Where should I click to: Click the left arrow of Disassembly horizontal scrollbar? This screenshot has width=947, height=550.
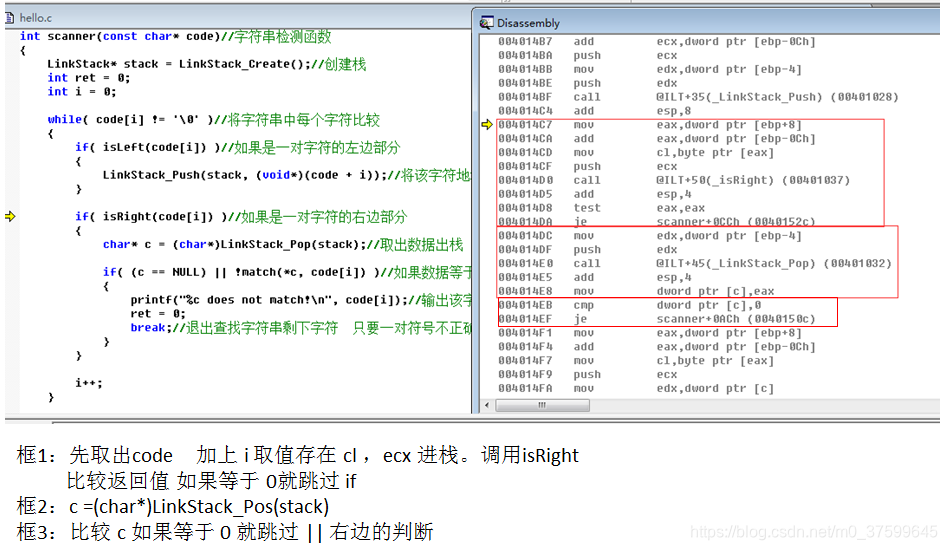487,405
